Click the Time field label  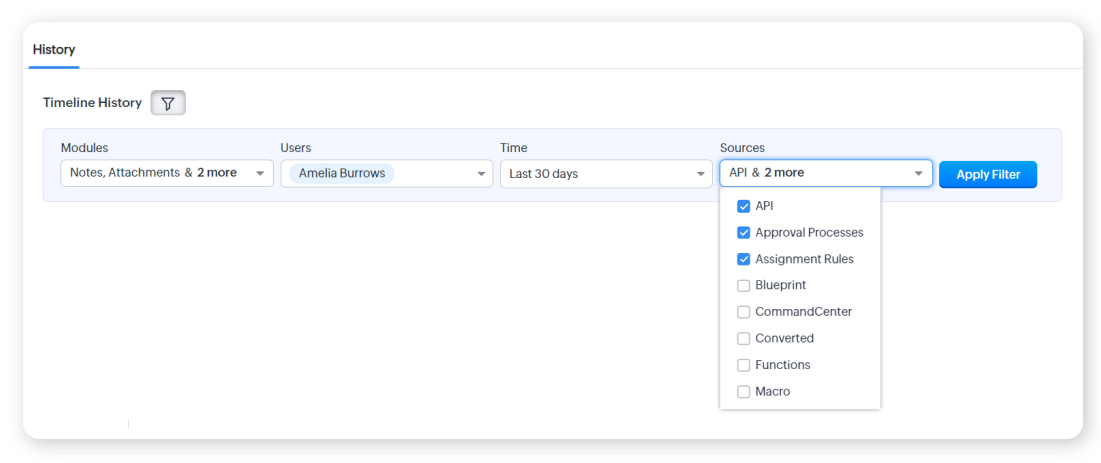513,148
